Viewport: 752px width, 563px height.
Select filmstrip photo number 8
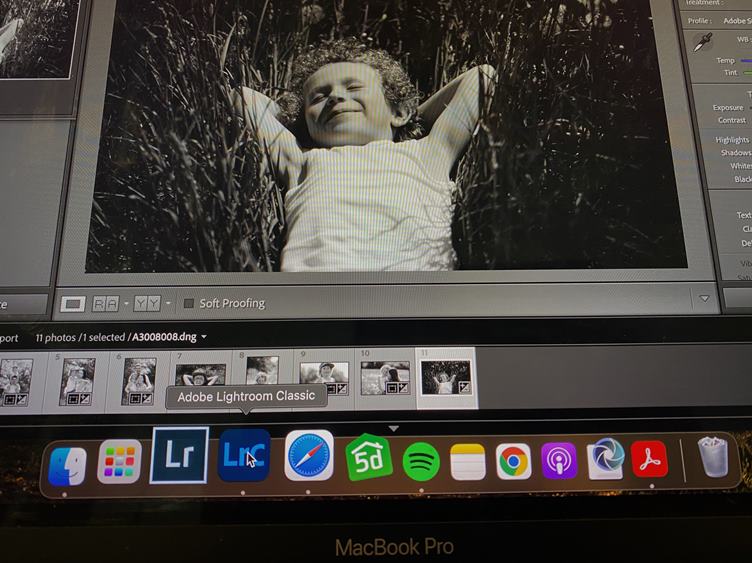[x=262, y=370]
